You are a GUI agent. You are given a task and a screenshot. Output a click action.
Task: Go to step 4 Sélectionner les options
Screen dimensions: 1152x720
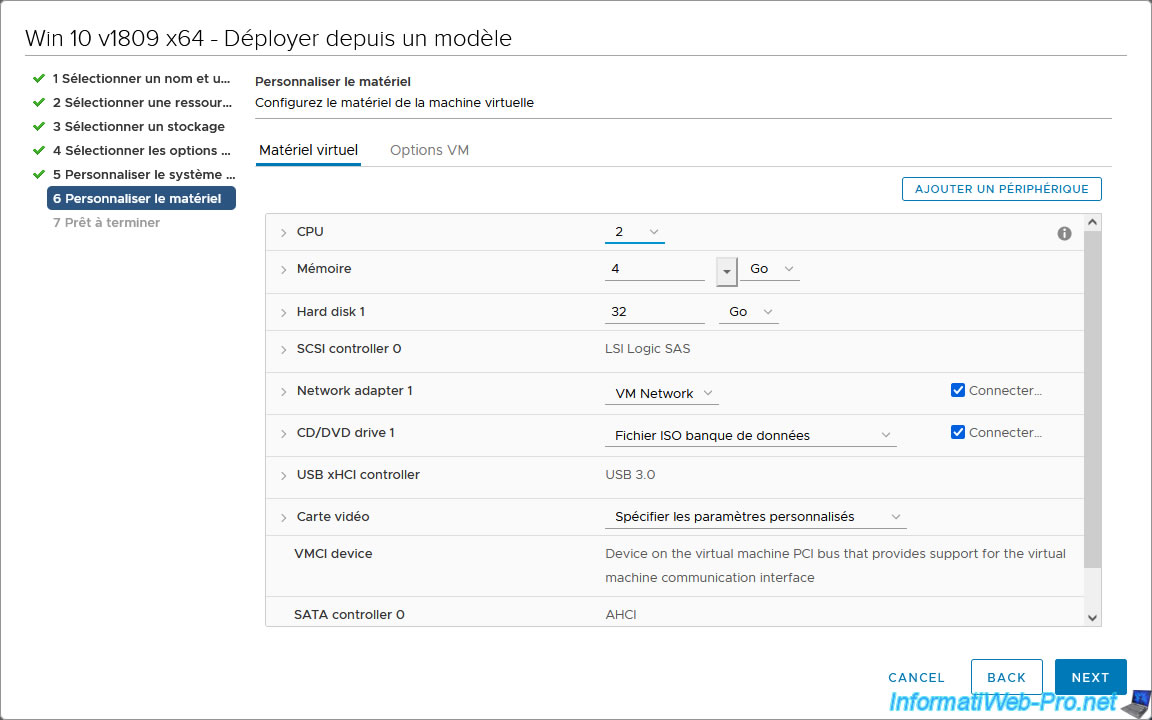(141, 151)
